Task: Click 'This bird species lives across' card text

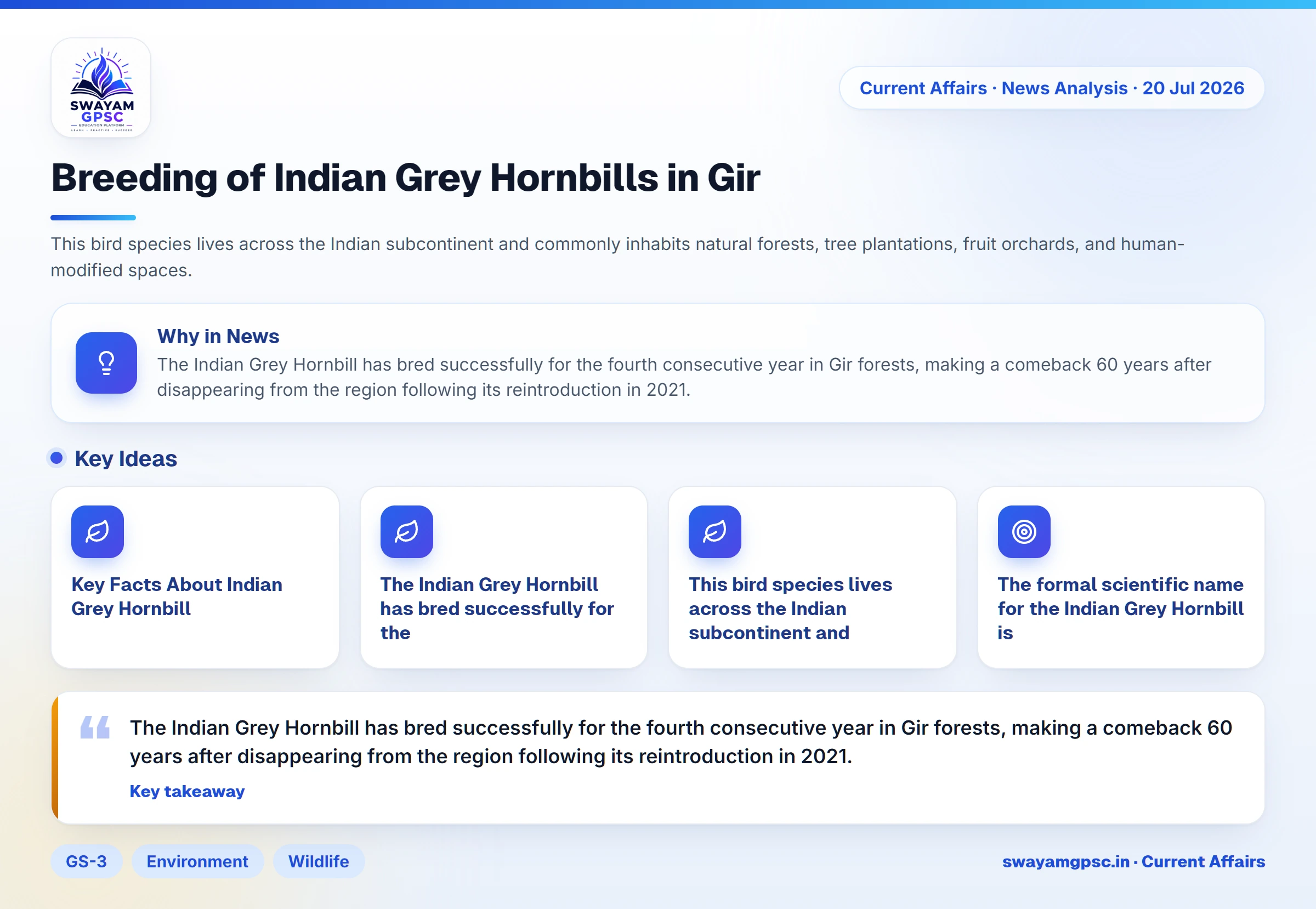Action: [x=790, y=608]
